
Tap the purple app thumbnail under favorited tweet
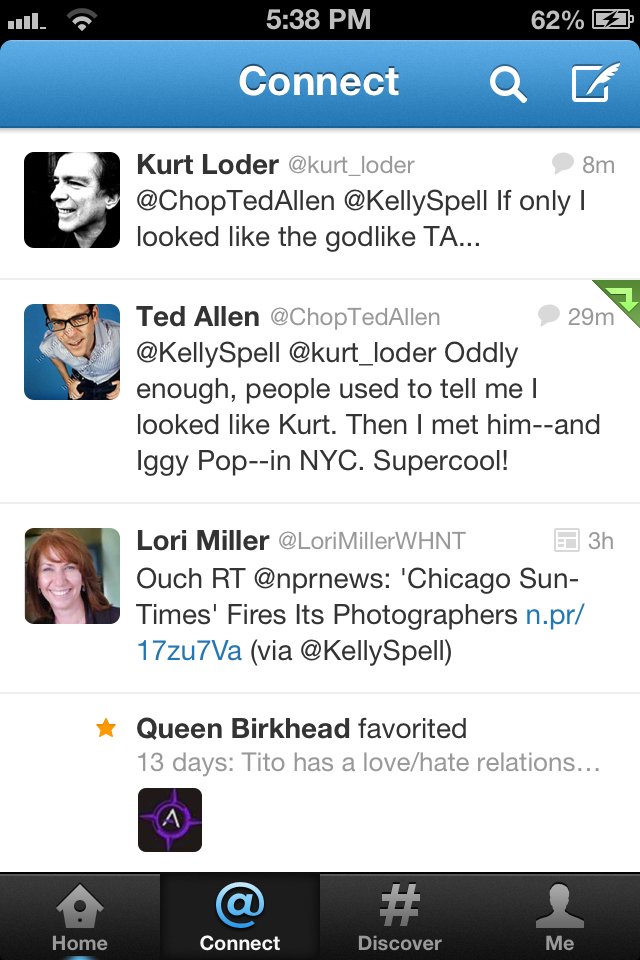point(170,820)
